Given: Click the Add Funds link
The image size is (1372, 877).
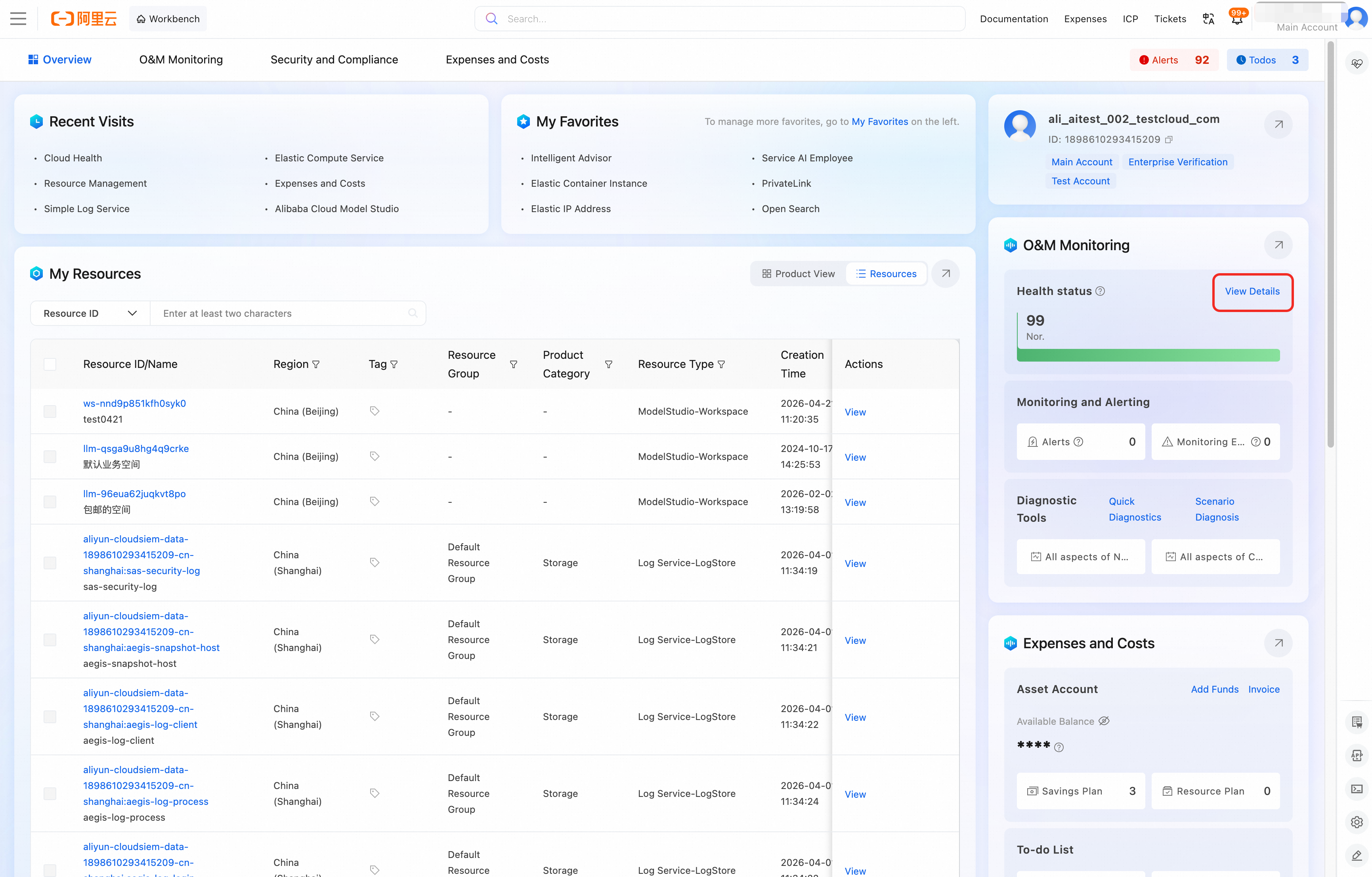Looking at the screenshot, I should click(x=1215, y=689).
